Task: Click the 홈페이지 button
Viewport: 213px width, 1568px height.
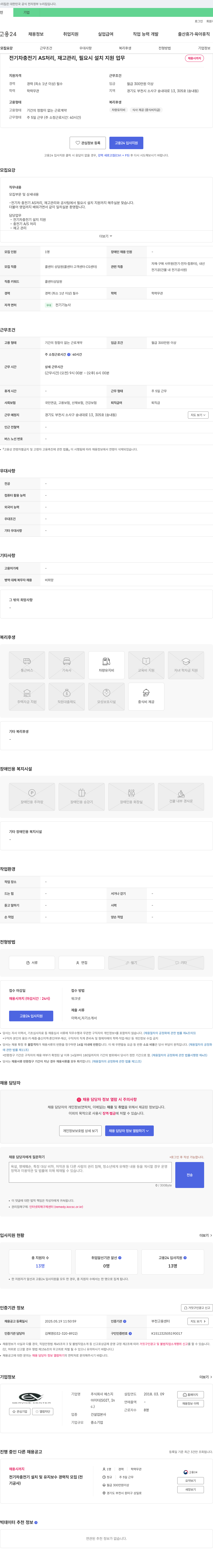Action: coord(190,1394)
